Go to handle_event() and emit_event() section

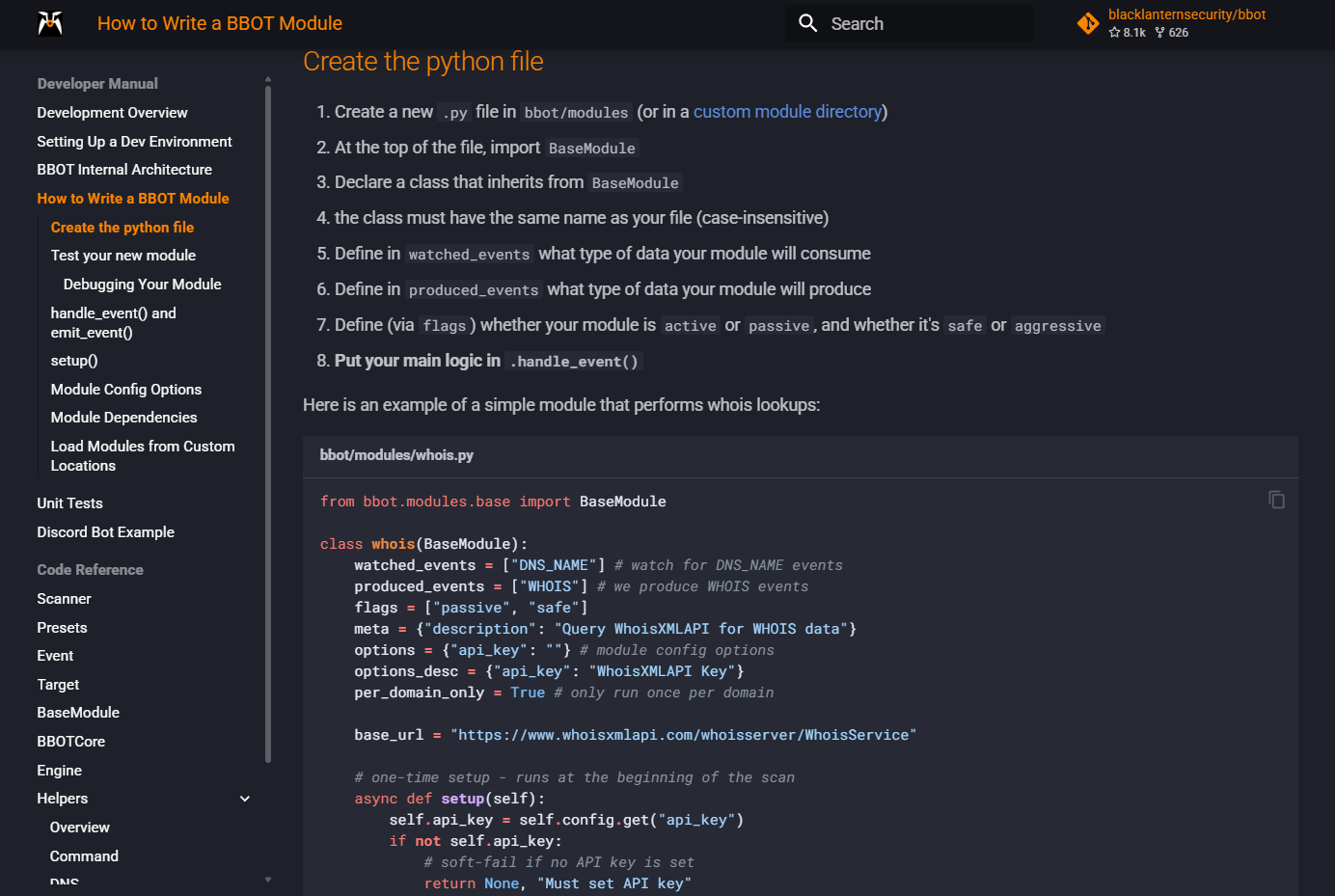[114, 323]
